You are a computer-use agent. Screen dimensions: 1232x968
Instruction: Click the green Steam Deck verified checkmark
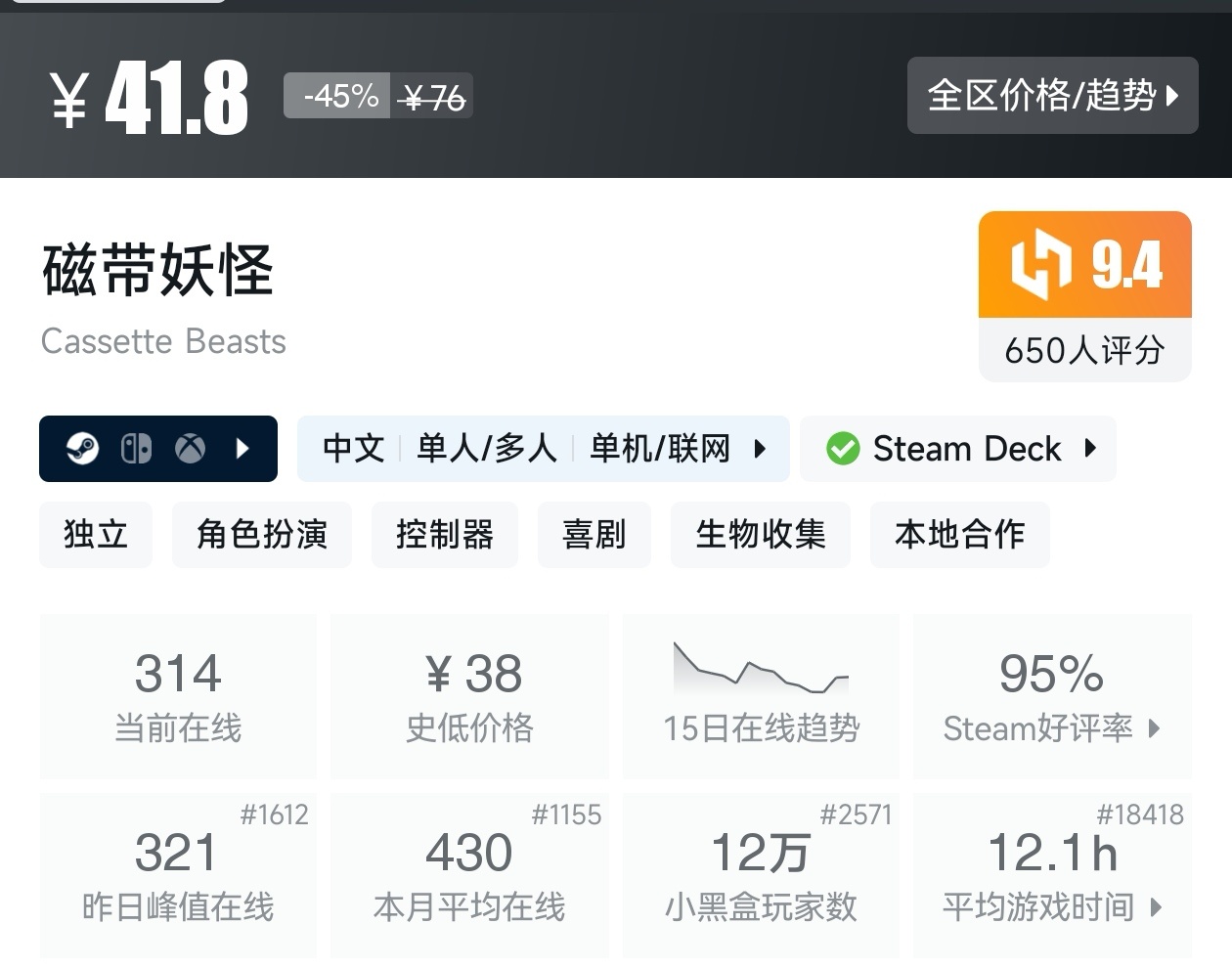tap(842, 449)
